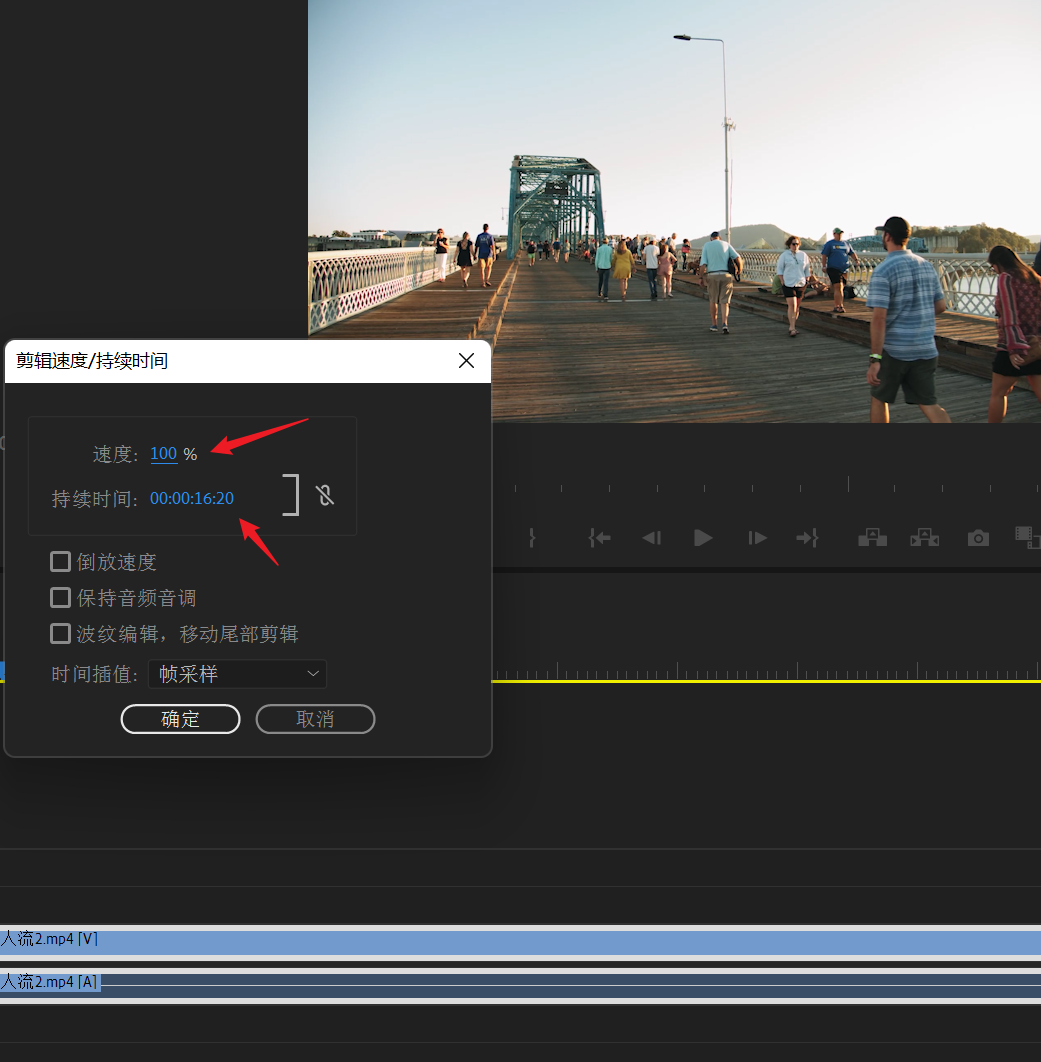
Task: Enable the 倒放速度 checkbox
Action: point(61,562)
